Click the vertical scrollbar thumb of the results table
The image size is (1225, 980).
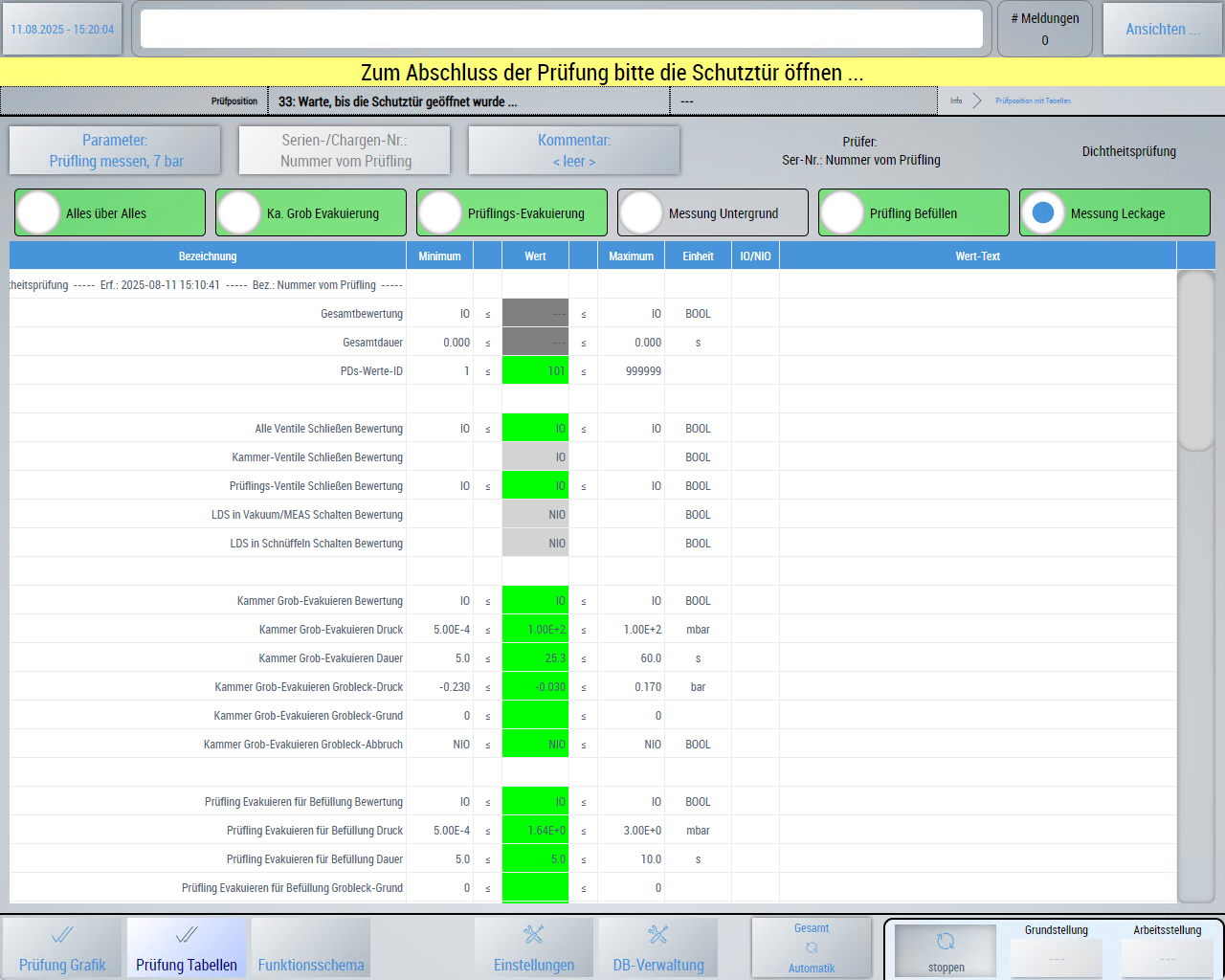tap(1195, 361)
